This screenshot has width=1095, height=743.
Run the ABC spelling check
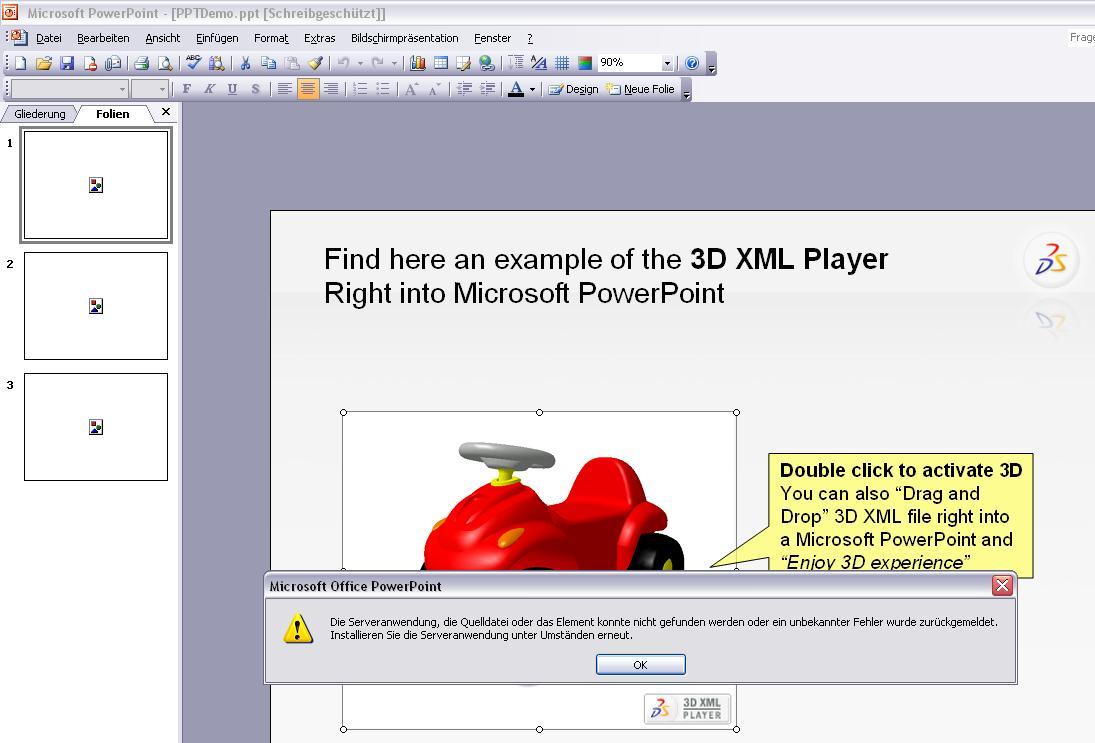pyautogui.click(x=193, y=64)
